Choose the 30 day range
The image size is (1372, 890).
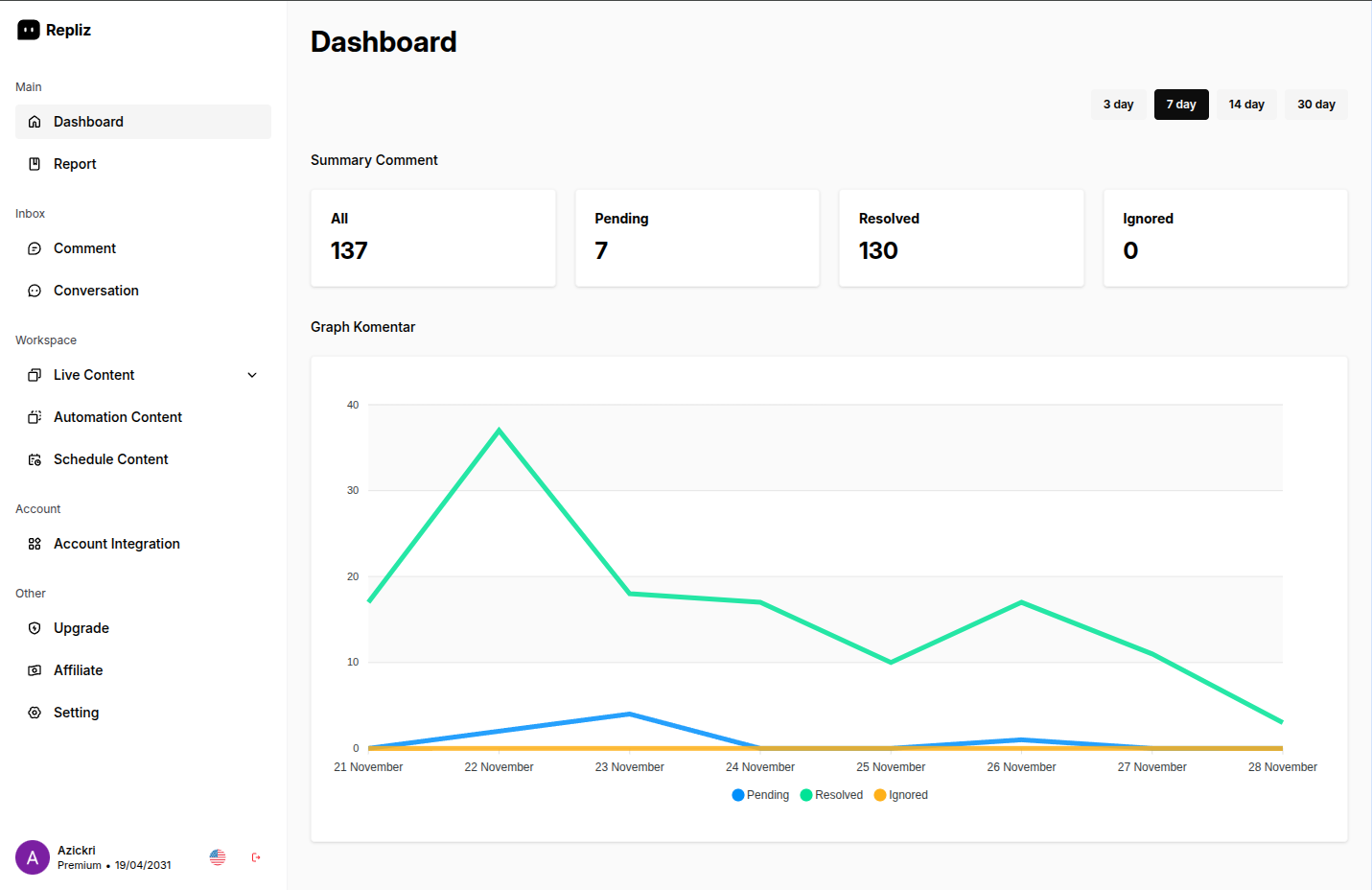click(x=1315, y=105)
